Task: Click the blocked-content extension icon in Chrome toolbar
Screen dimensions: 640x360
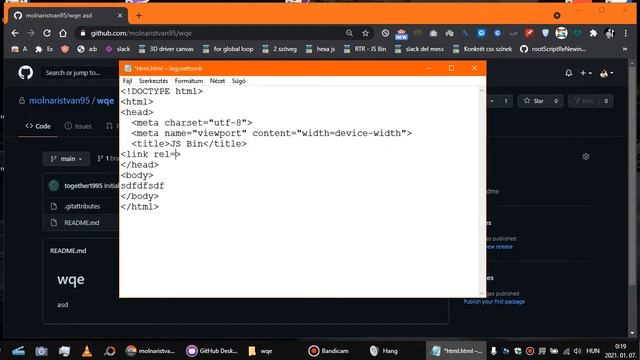Action: pyautogui.click(x=385, y=33)
